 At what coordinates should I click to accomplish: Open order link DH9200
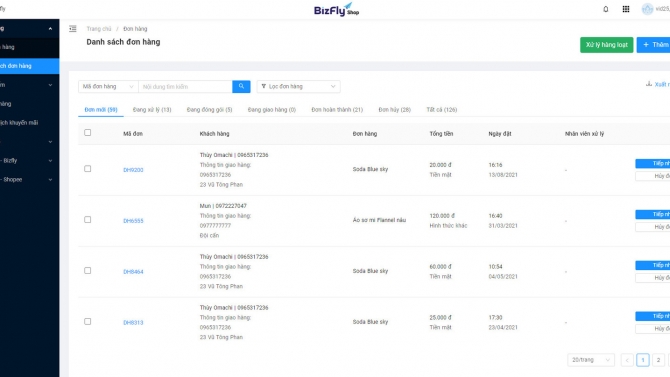[133, 170]
